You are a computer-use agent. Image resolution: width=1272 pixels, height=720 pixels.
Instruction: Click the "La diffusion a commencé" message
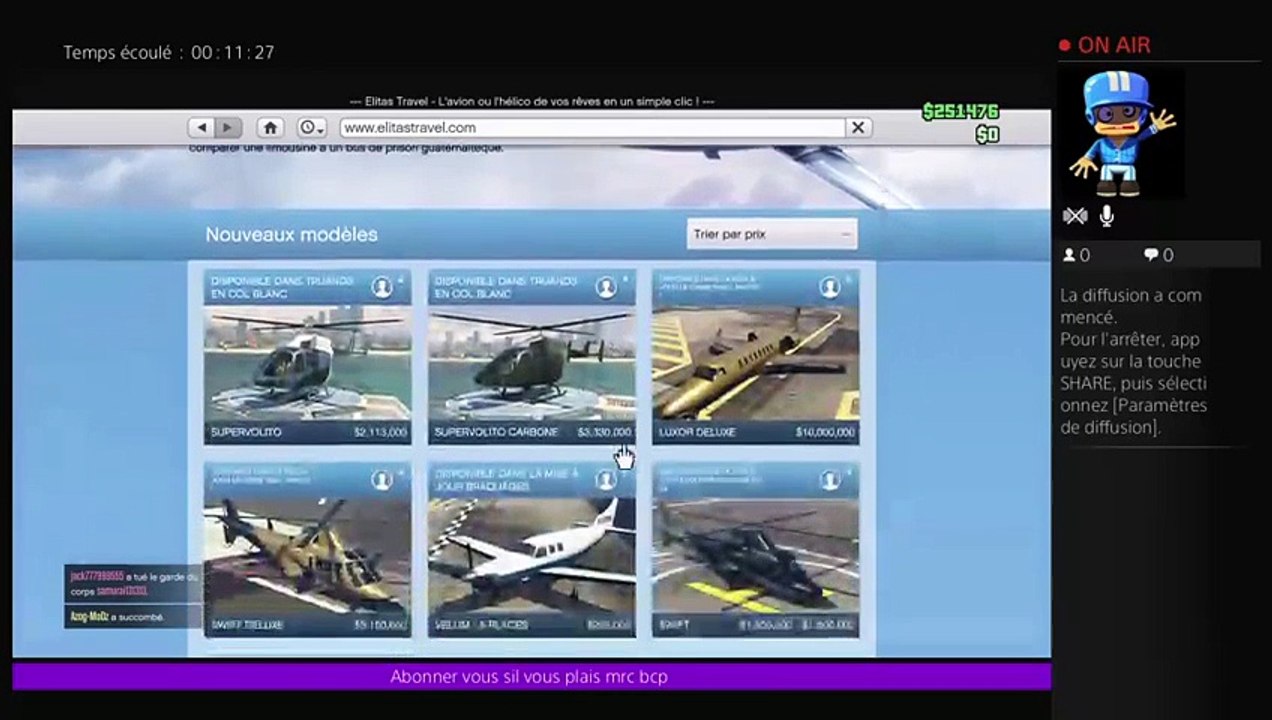1131,306
